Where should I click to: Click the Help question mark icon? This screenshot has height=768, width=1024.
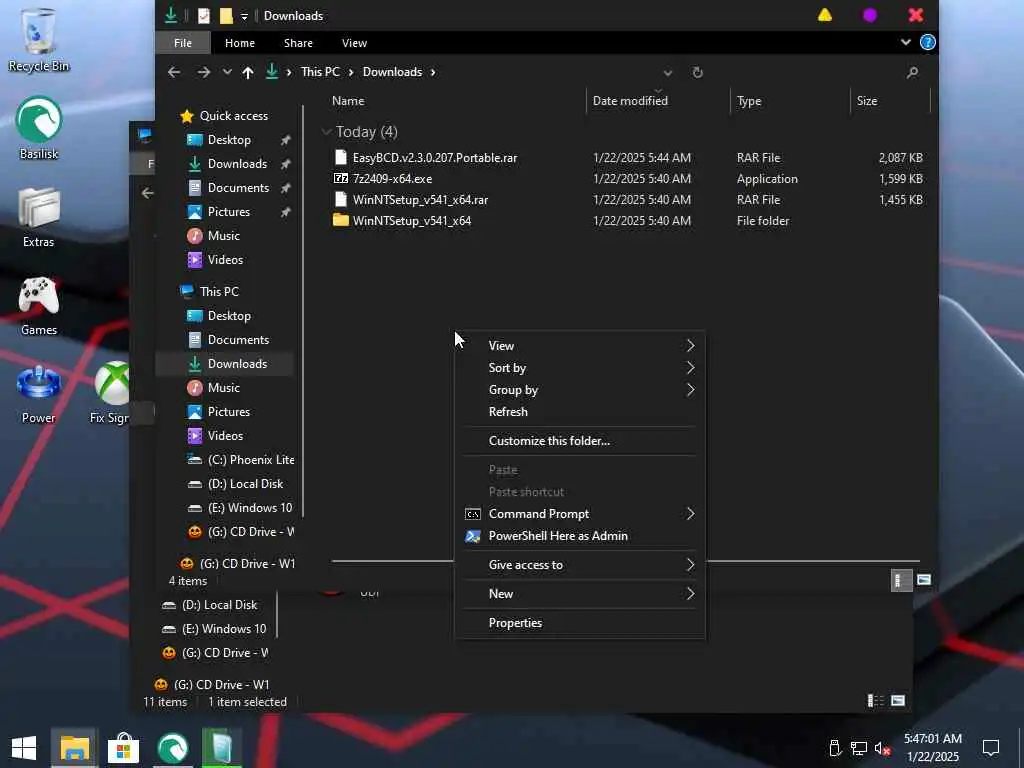point(927,42)
